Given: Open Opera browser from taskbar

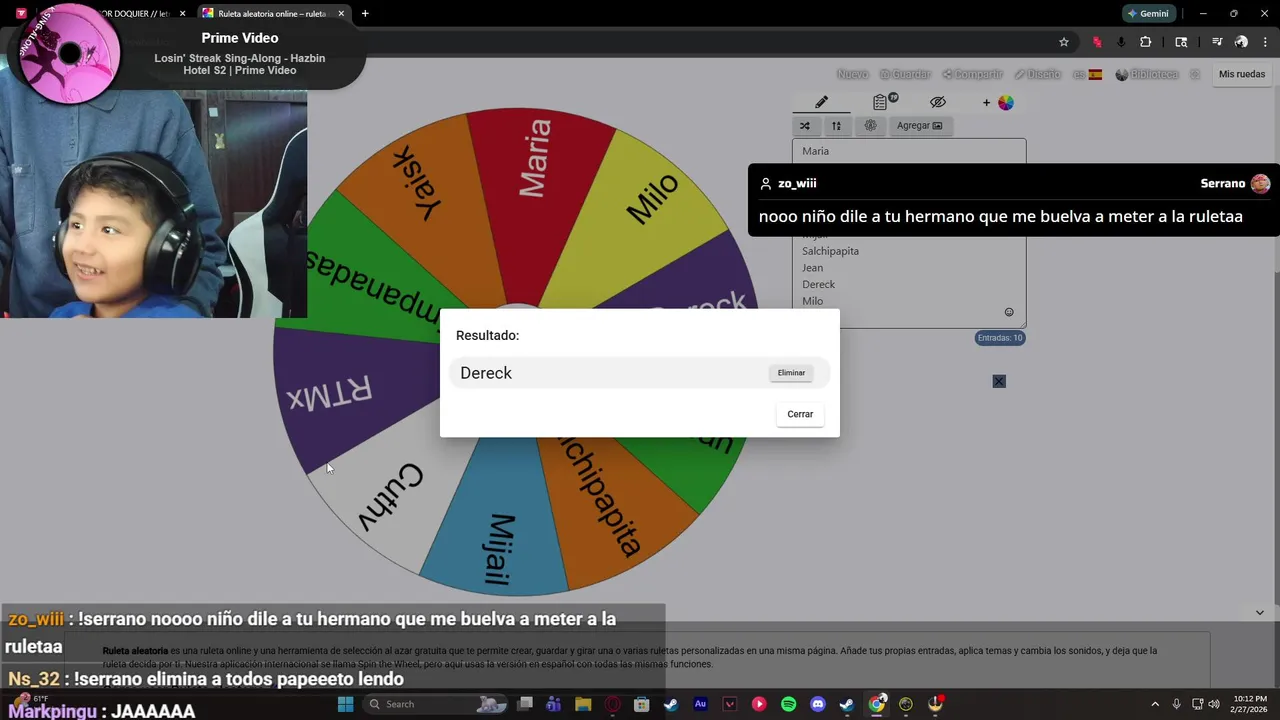Looking at the screenshot, I should coord(613,704).
